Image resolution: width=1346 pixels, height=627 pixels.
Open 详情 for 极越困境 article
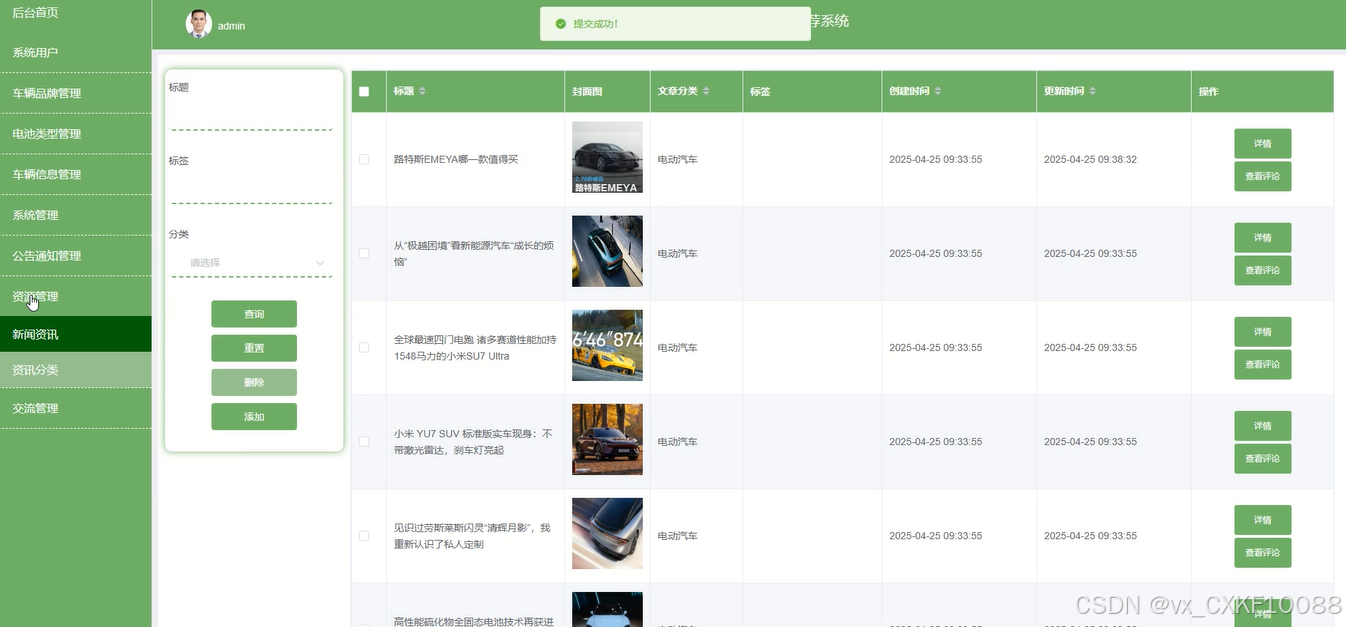coord(1262,237)
